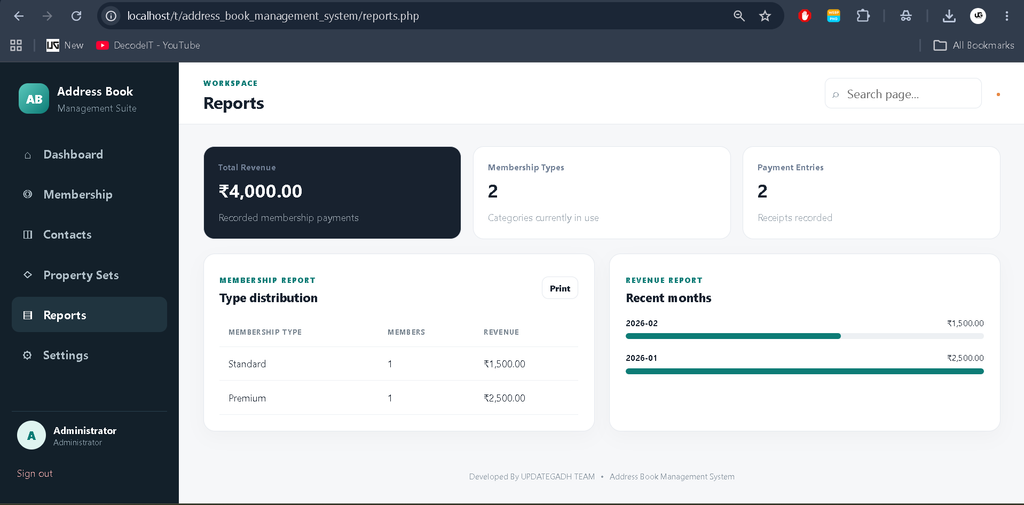The image size is (1024, 505).
Task: Click the Property Sets diamond icon
Action: coord(27,275)
